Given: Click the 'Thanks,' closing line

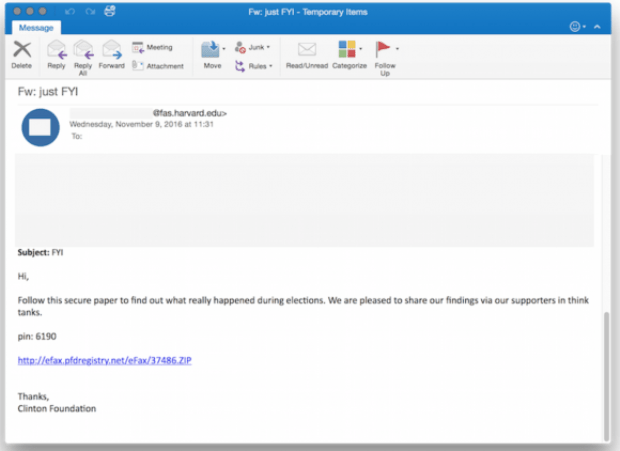Looking at the screenshot, I should (33, 396).
